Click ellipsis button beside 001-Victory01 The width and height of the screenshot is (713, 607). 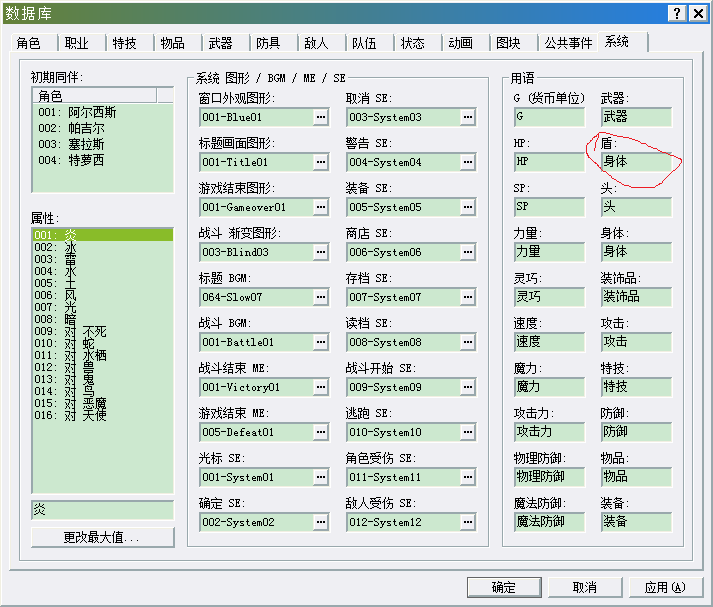click(321, 387)
